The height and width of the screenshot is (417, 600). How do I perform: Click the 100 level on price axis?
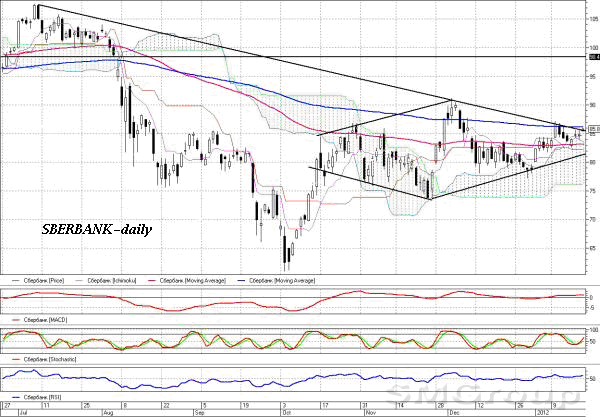[x=591, y=48]
